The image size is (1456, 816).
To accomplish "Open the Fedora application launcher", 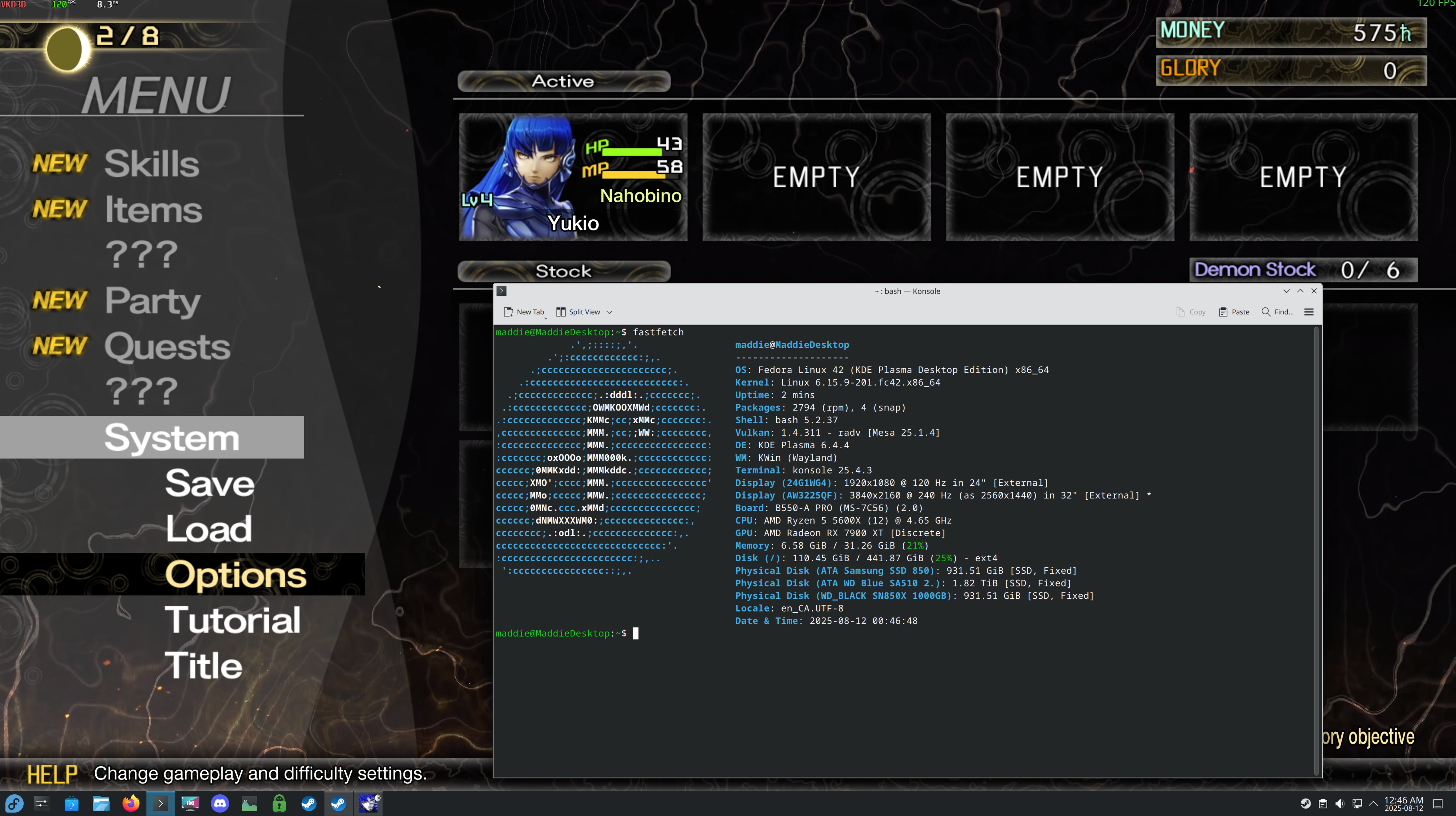I will coord(14,803).
